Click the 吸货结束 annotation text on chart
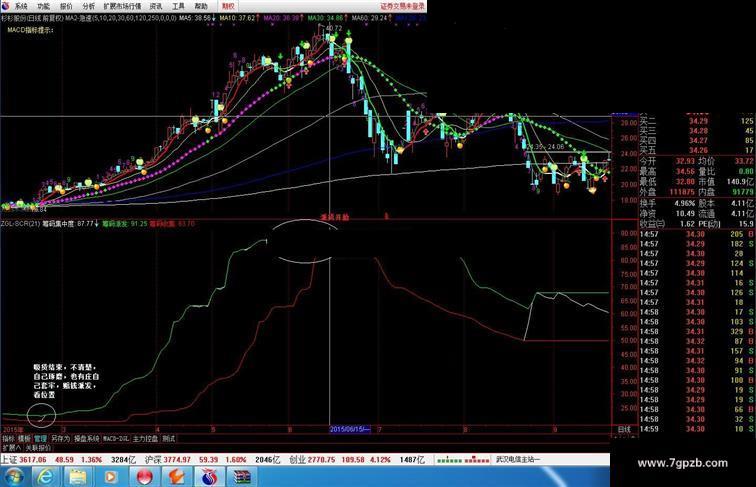 click(x=66, y=381)
